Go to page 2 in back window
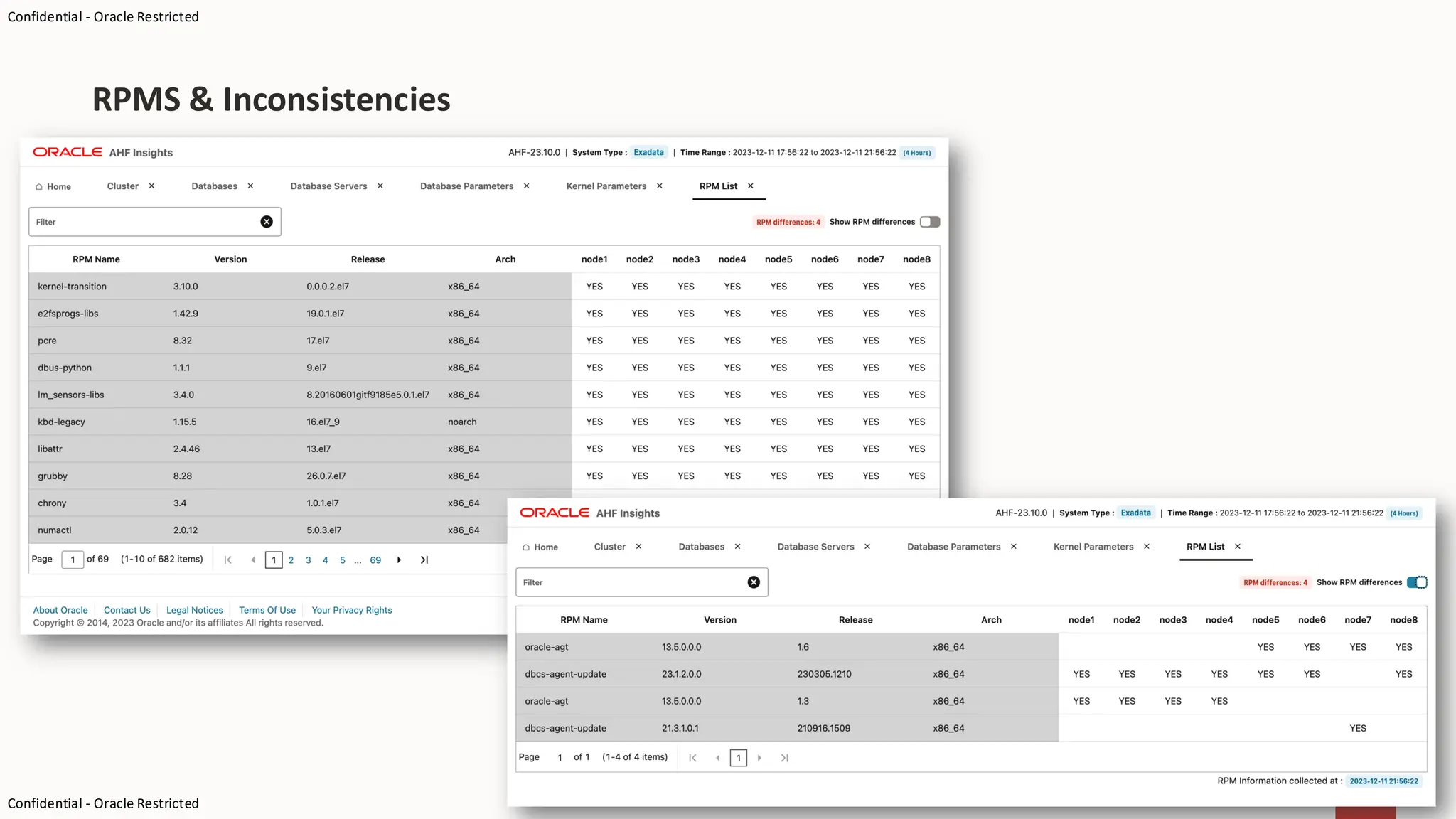 pyautogui.click(x=291, y=560)
